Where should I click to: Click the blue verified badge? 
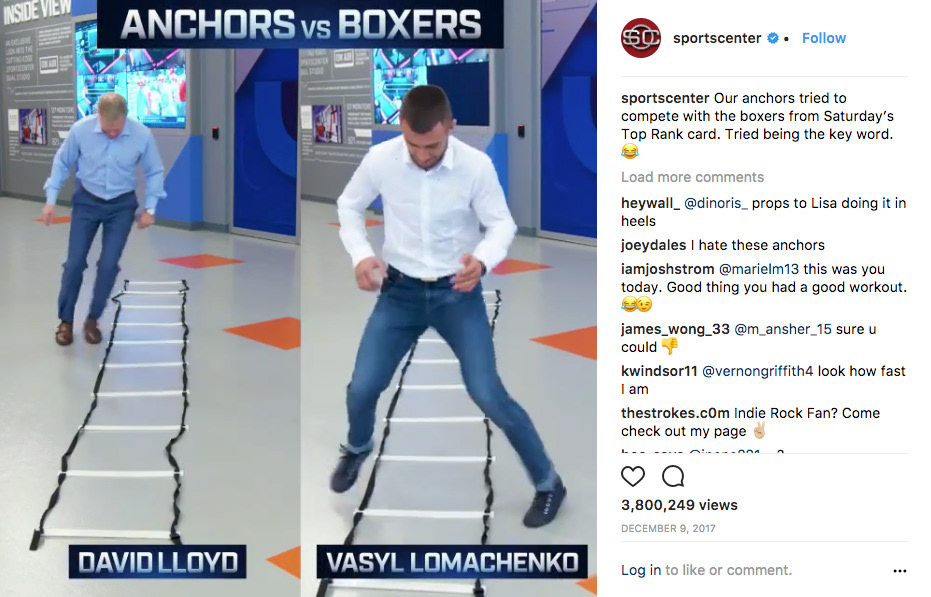tap(772, 38)
